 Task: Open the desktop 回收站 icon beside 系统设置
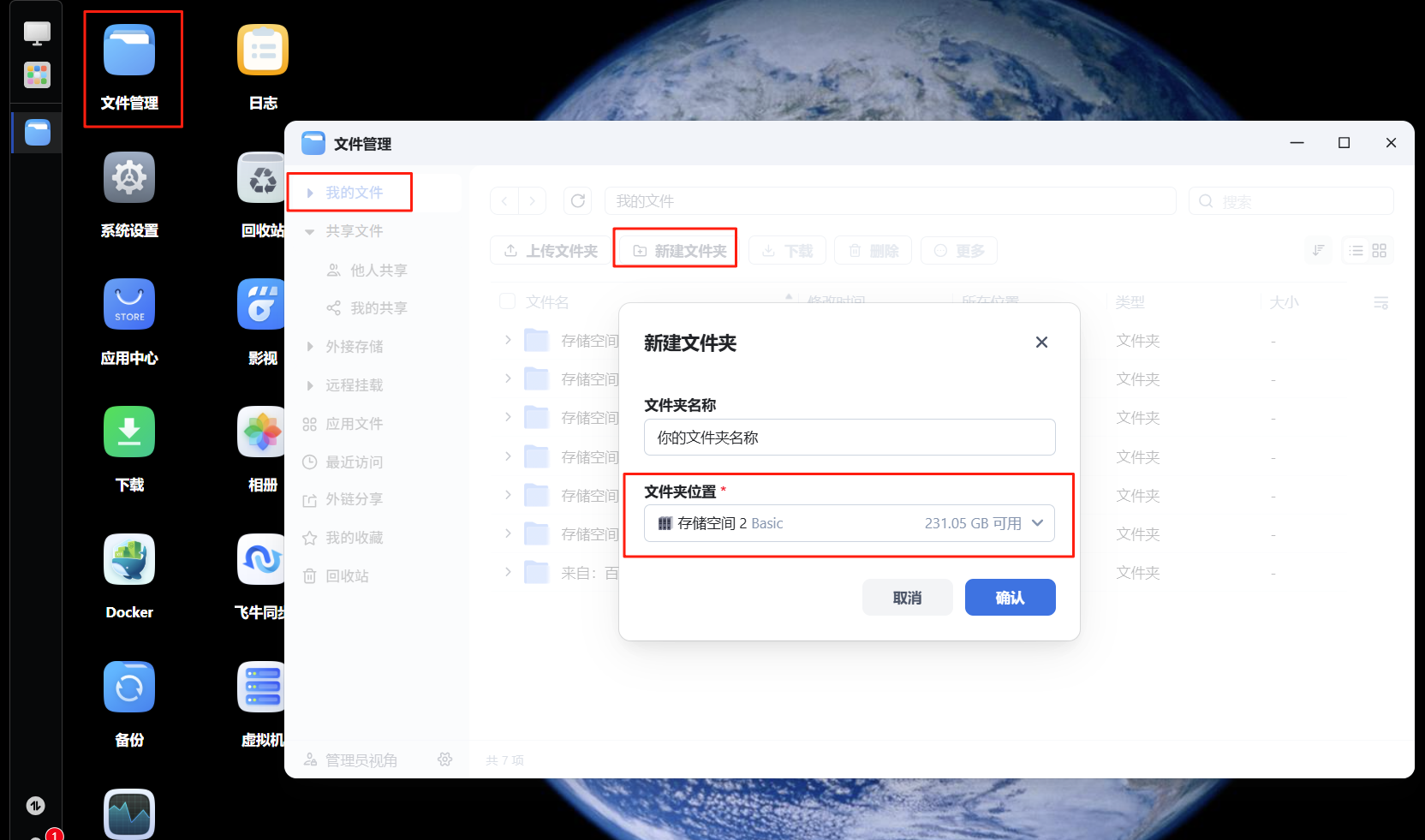coord(262,194)
